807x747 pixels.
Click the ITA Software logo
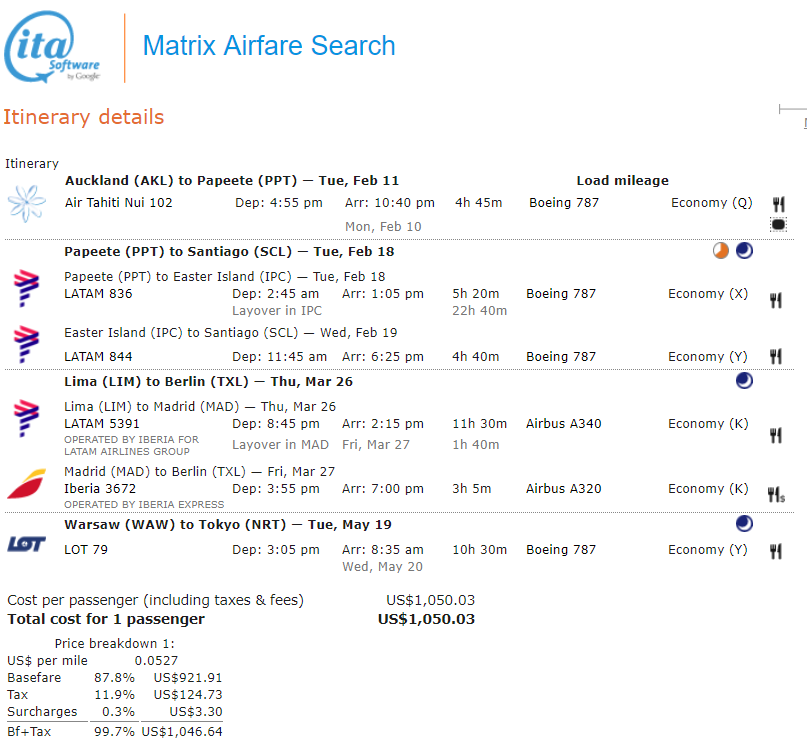click(52, 47)
